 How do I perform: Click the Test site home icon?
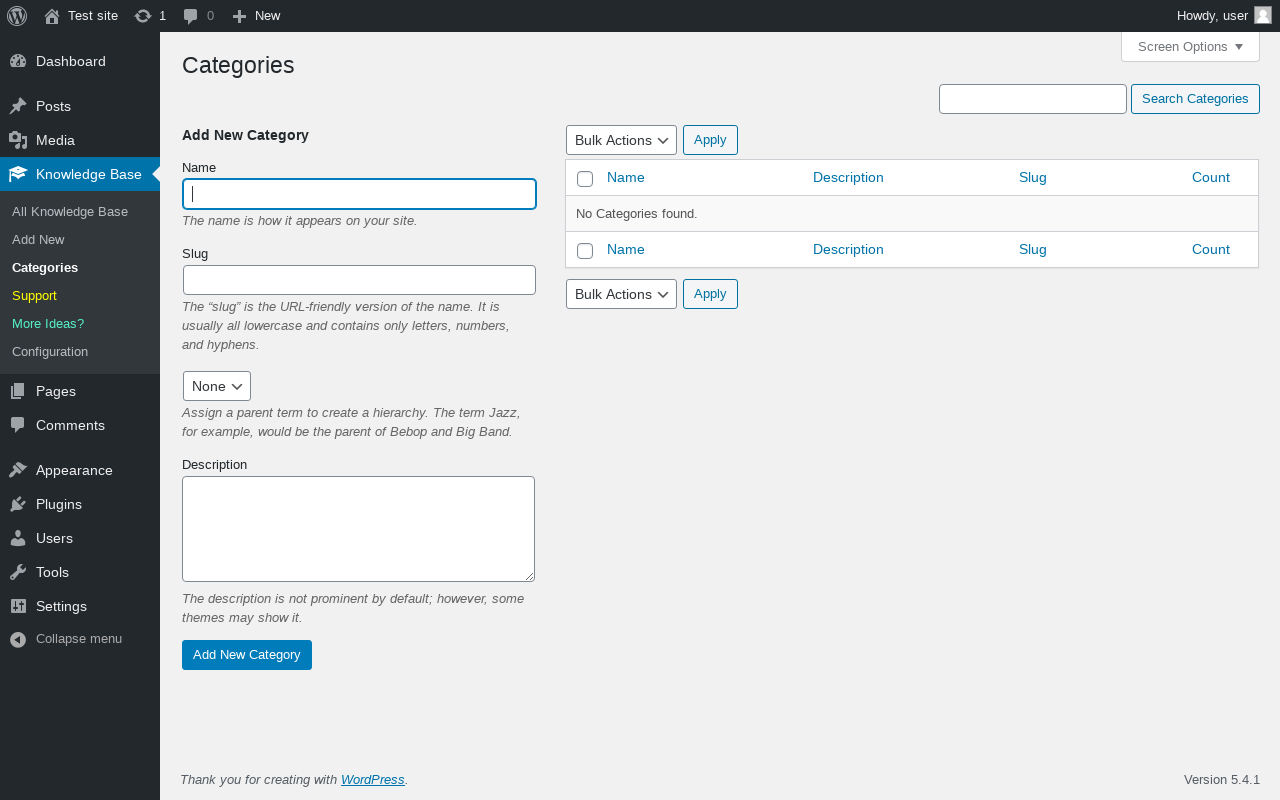52,16
